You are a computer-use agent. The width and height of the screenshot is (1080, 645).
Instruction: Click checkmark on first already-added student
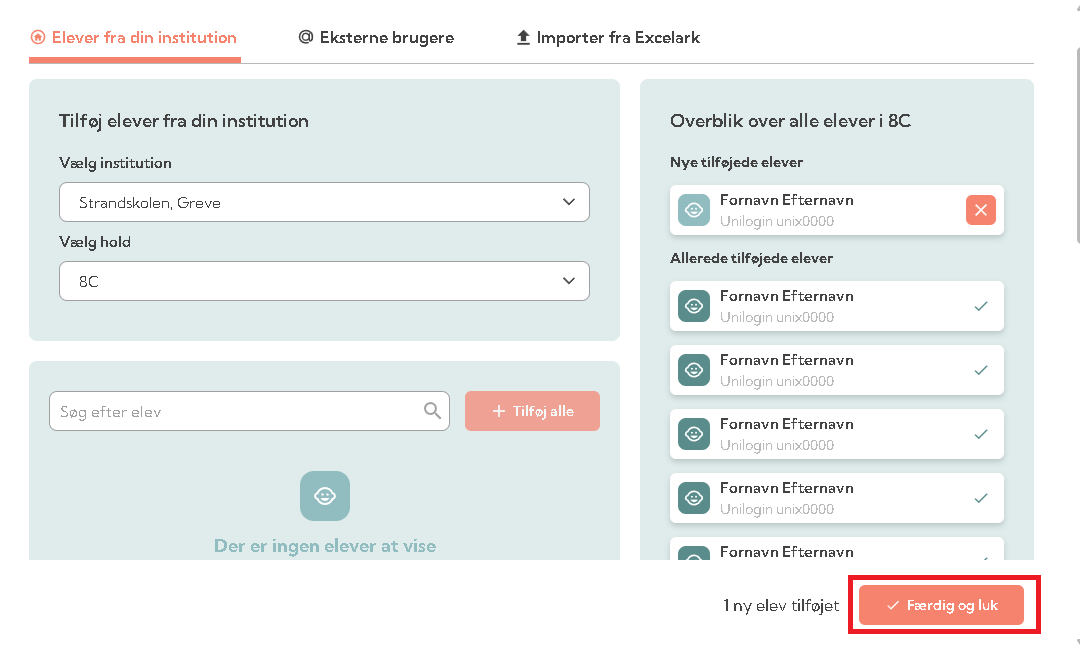(x=980, y=306)
